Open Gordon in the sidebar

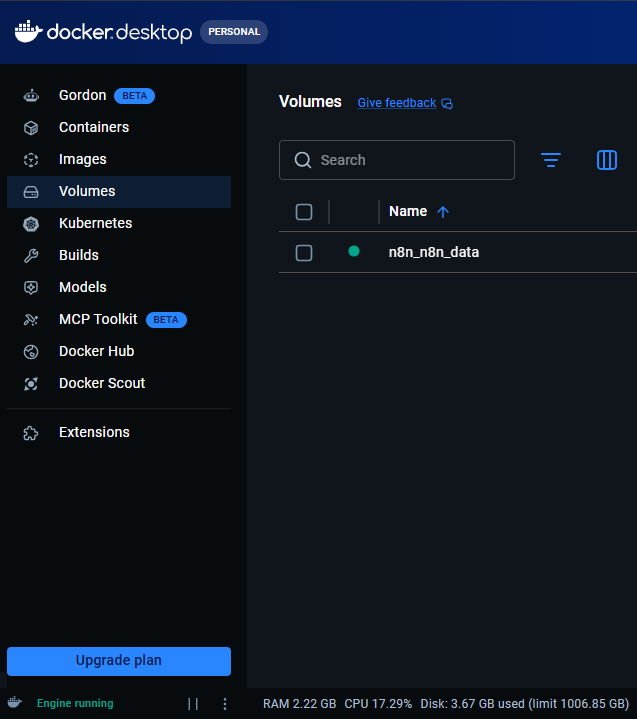119,95
